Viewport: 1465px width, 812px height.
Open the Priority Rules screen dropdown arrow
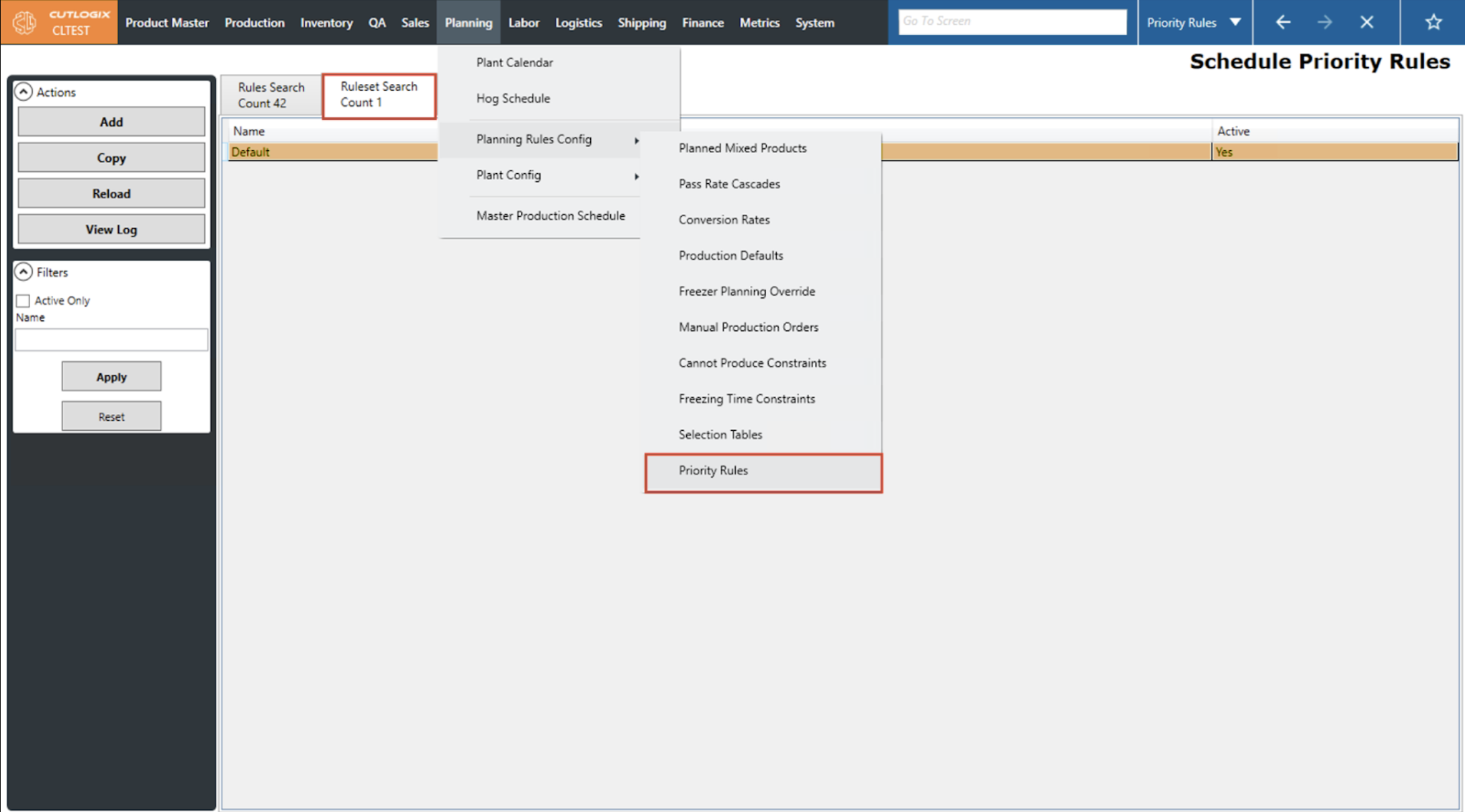(1235, 22)
